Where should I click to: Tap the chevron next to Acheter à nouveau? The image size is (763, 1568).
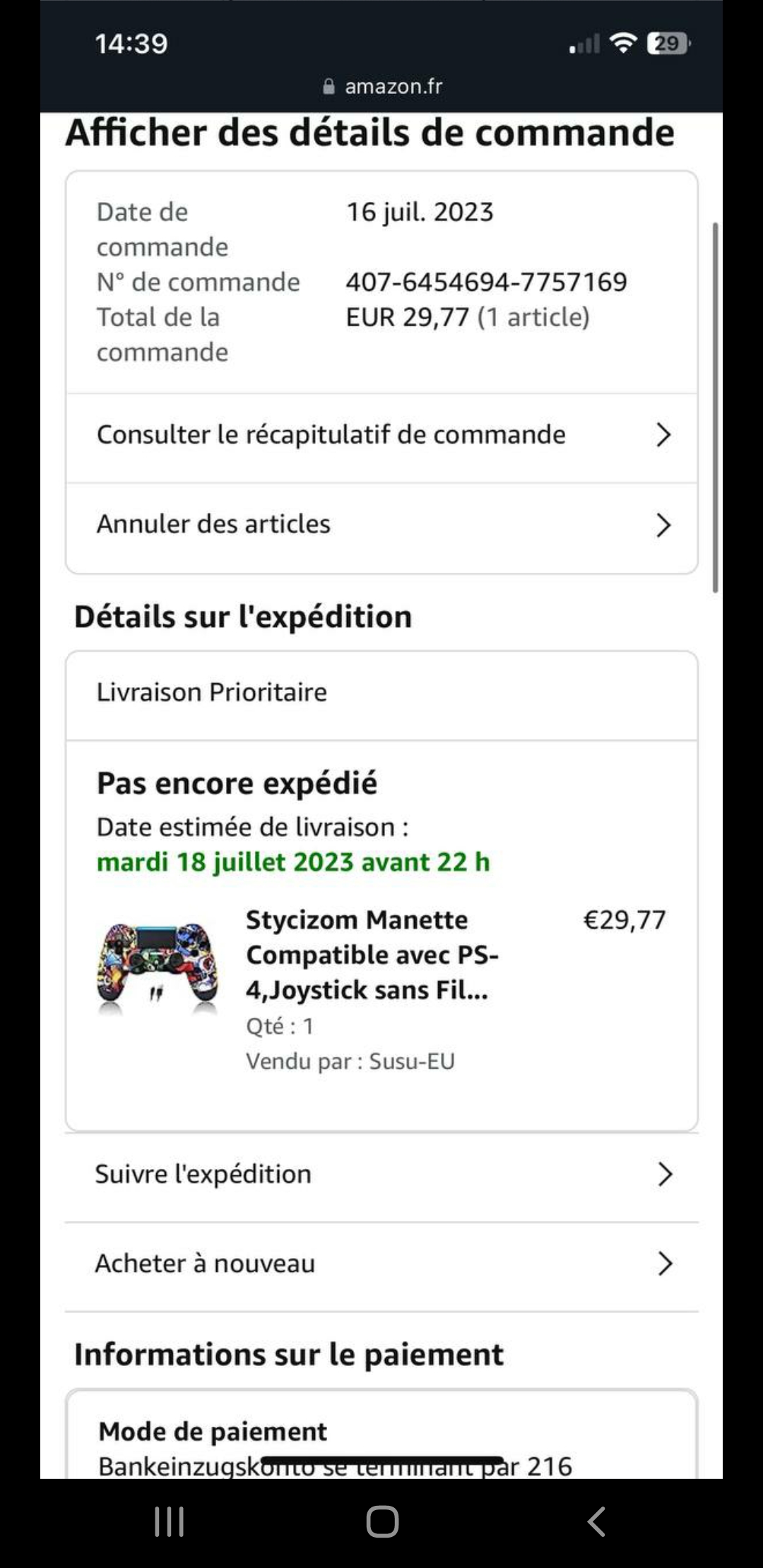(664, 1264)
